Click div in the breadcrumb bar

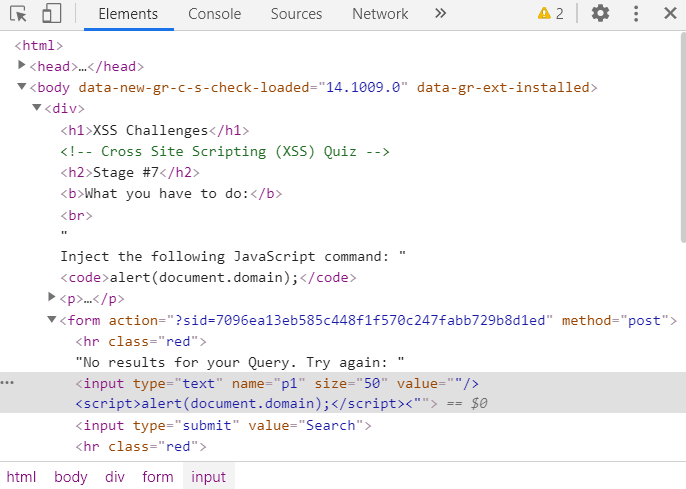click(x=115, y=476)
